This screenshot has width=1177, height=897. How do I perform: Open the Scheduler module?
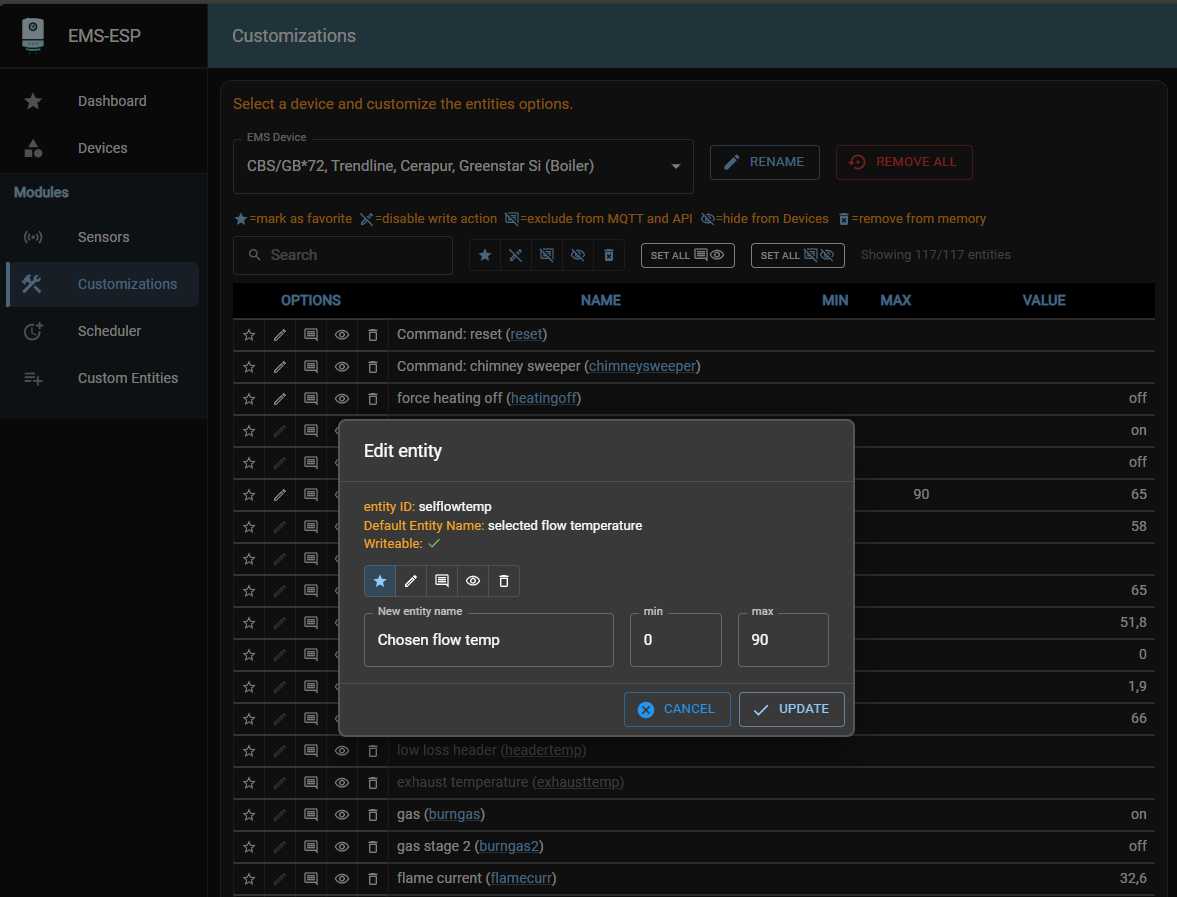(109, 331)
